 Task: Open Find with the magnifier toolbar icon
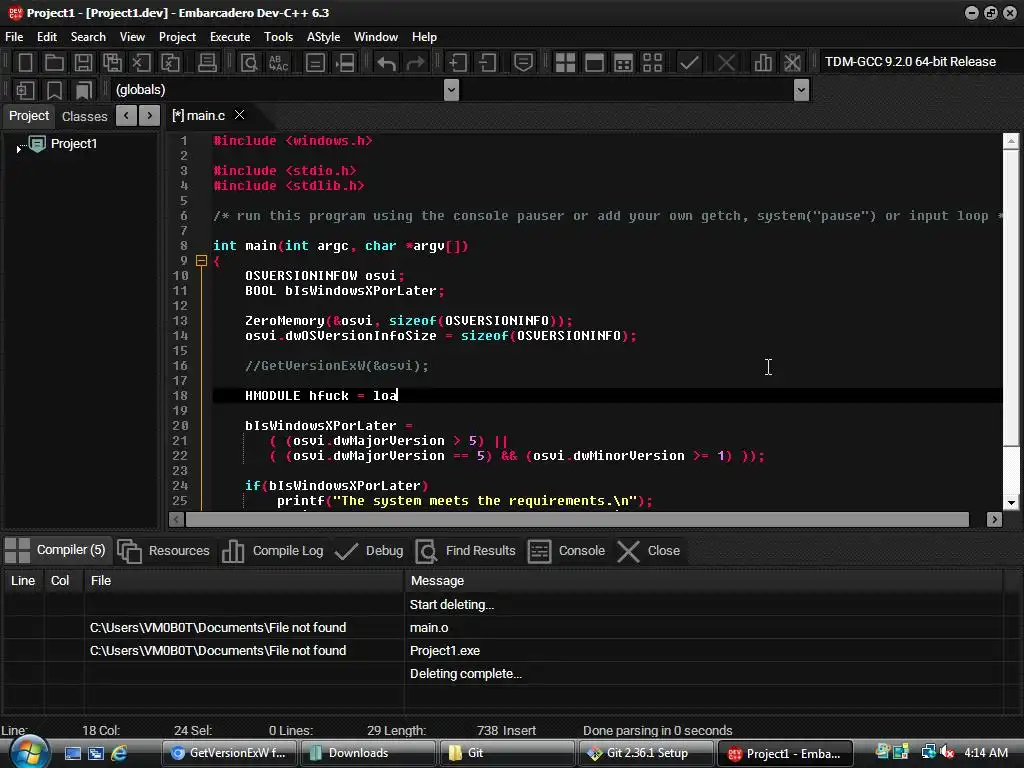tap(249, 63)
